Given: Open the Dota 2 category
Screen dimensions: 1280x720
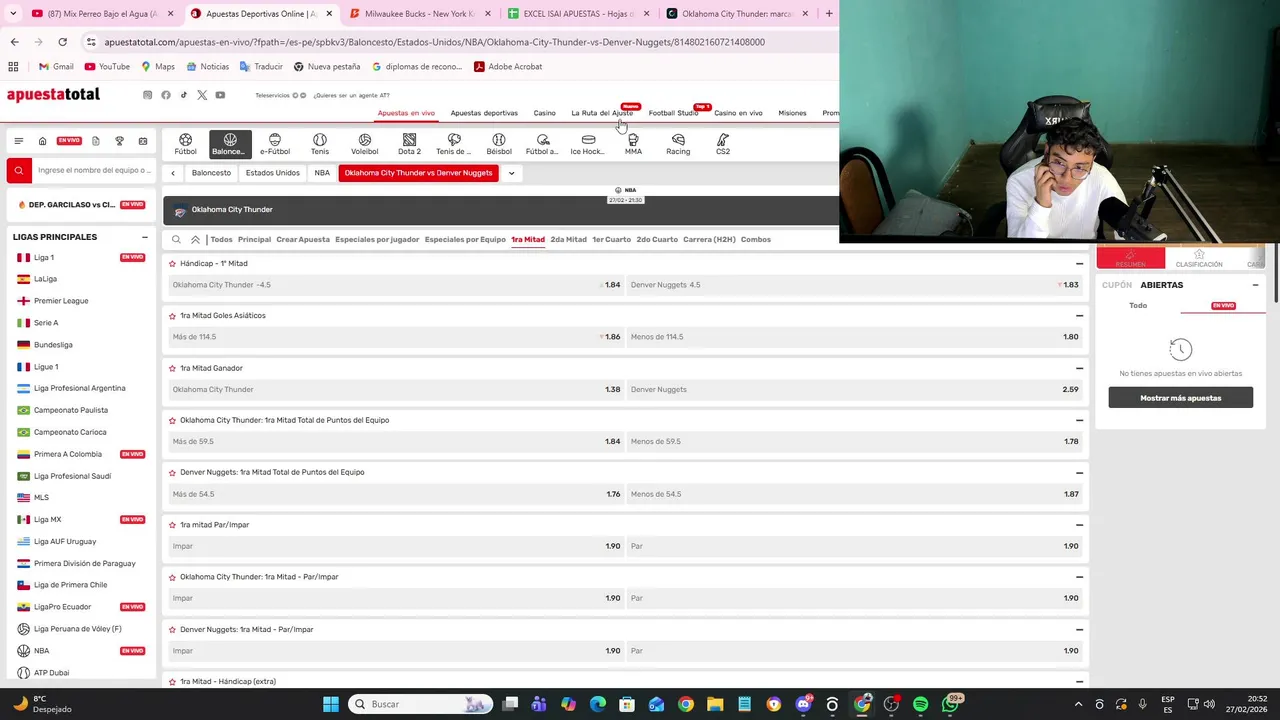Looking at the screenshot, I should coord(409,144).
